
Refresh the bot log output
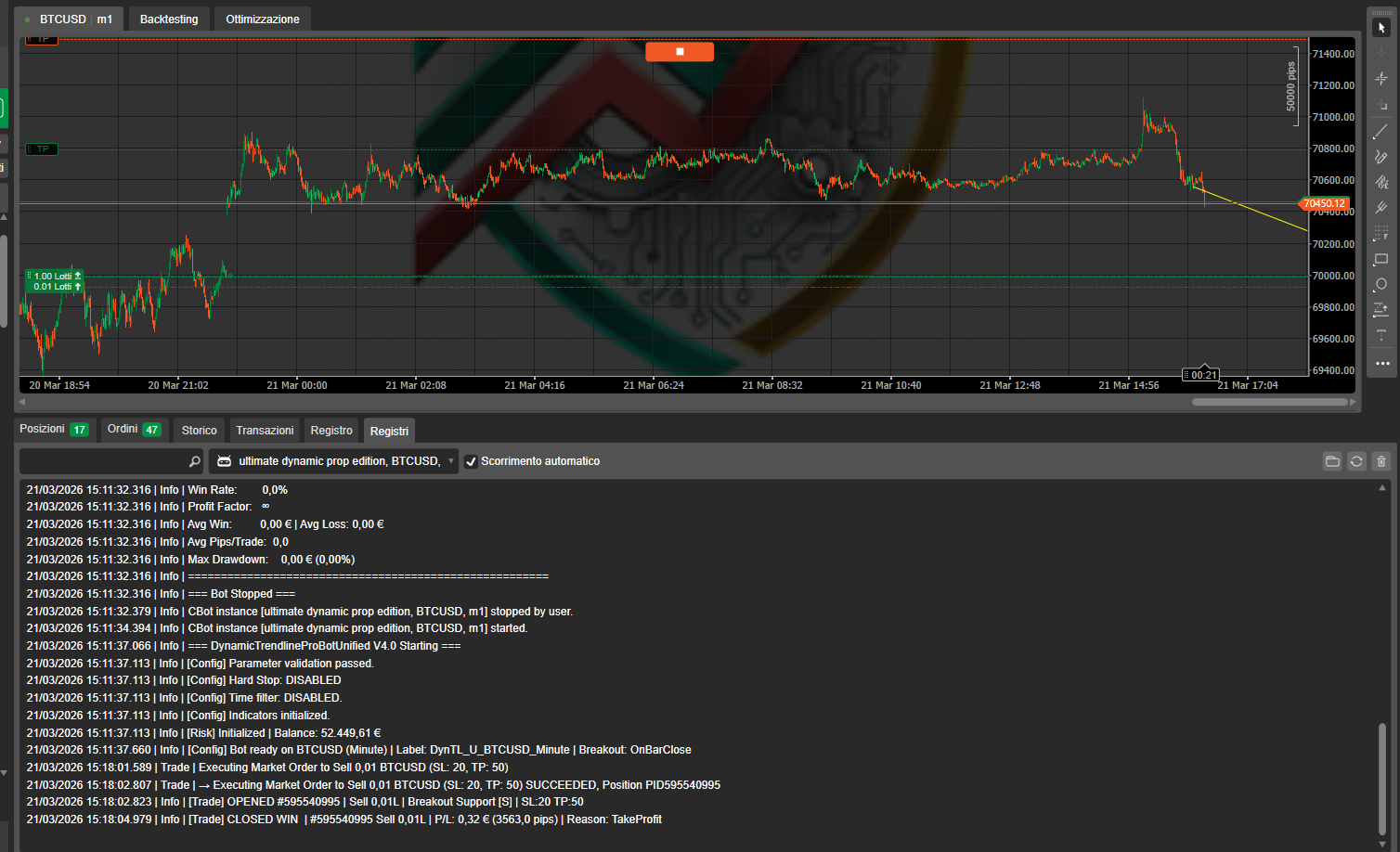pos(1356,460)
